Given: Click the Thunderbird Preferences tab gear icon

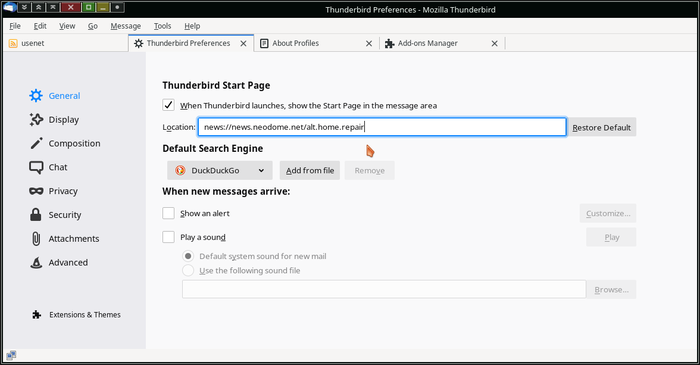Looking at the screenshot, I should 139,43.
